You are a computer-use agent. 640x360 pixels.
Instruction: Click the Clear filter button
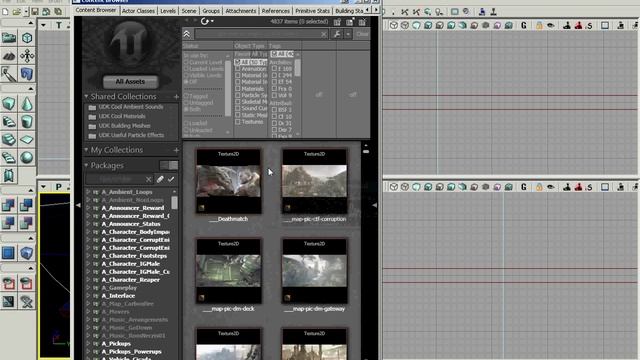pyautogui.click(x=362, y=34)
